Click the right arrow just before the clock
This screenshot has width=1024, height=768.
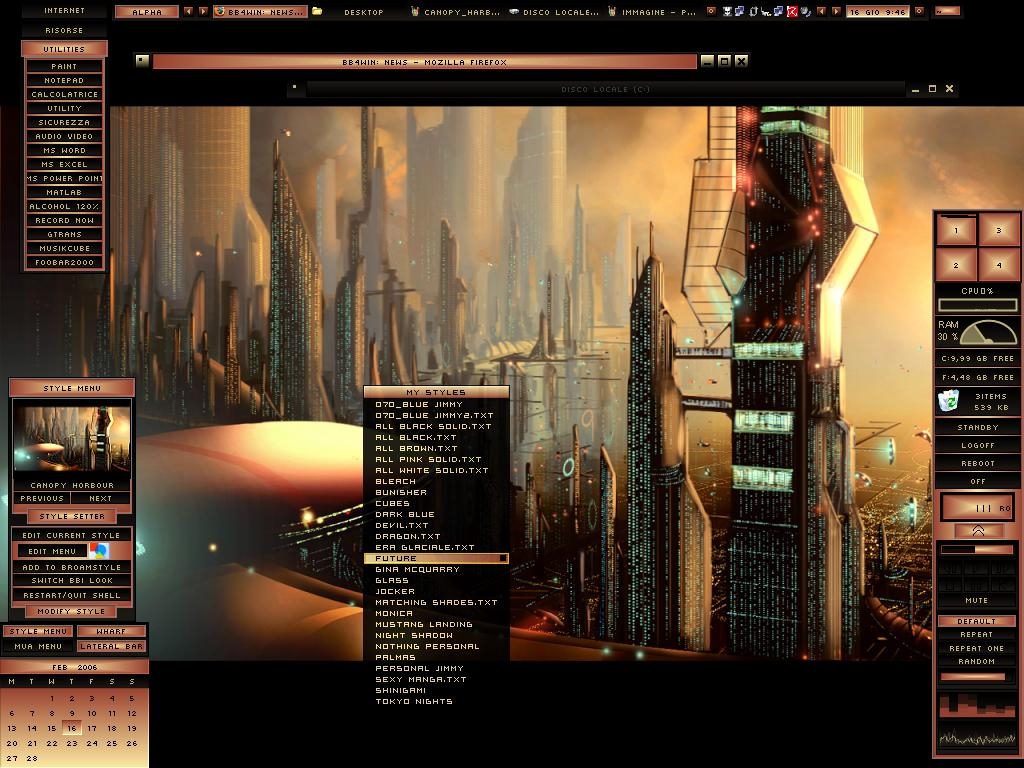pos(836,11)
